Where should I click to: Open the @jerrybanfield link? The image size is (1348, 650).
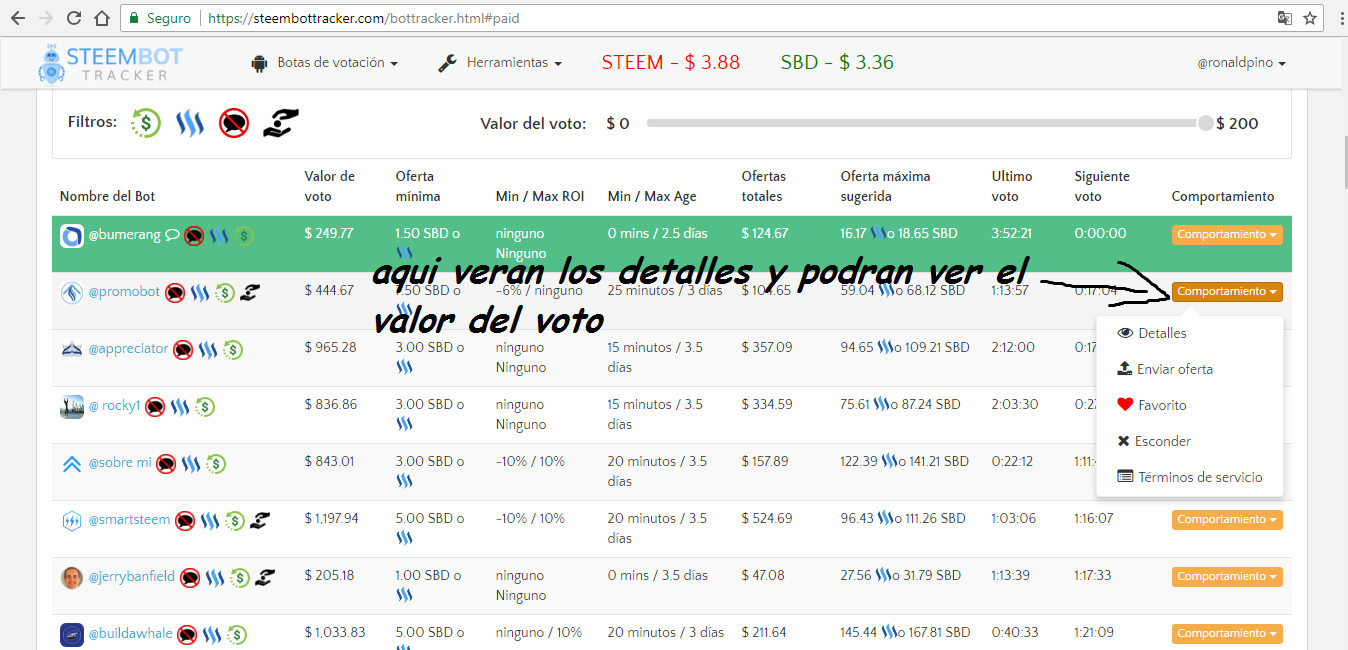coord(132,577)
